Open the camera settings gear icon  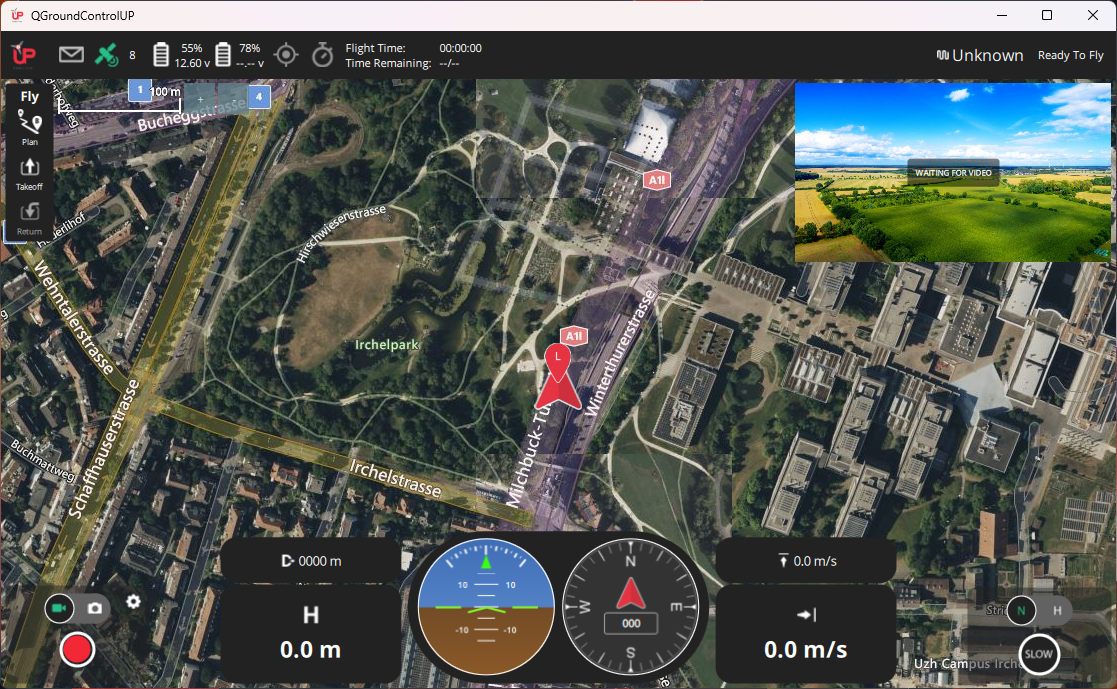click(133, 602)
